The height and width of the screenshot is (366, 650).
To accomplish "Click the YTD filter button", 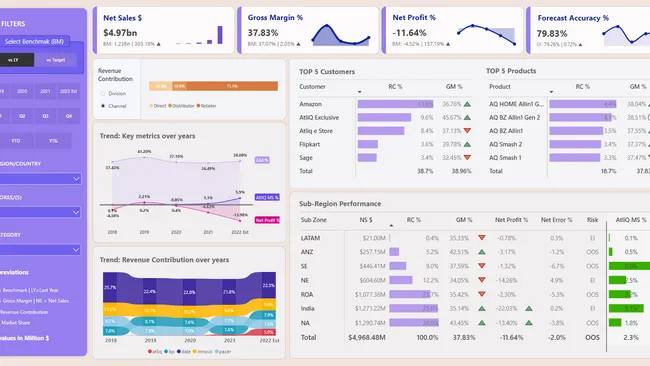I will (x=16, y=141).
